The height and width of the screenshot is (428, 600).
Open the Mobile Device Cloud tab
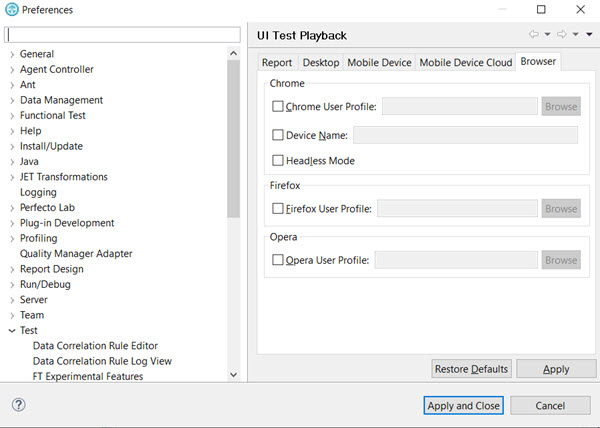tap(466, 62)
